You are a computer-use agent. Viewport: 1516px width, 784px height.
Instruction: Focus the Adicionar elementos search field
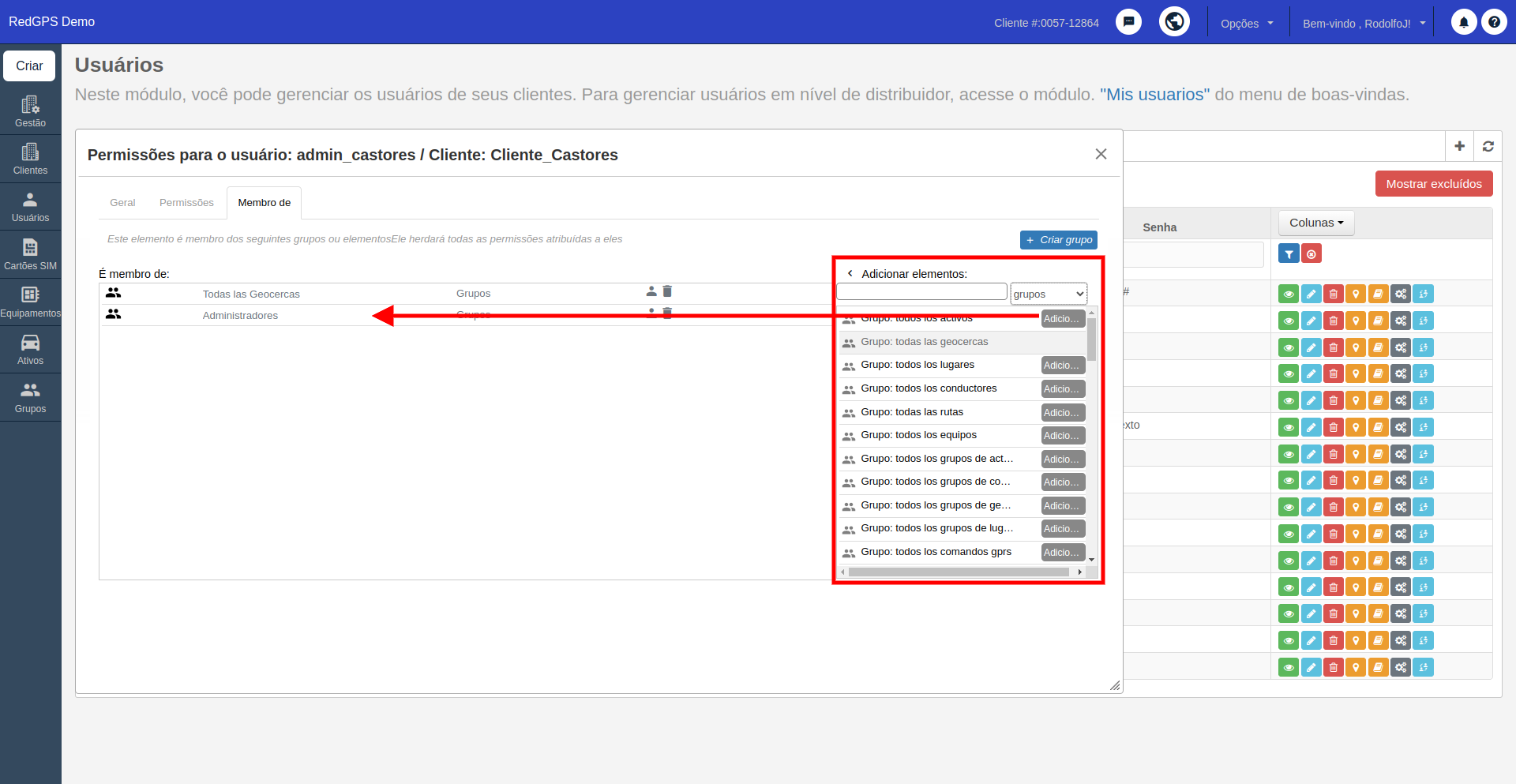pos(921,291)
